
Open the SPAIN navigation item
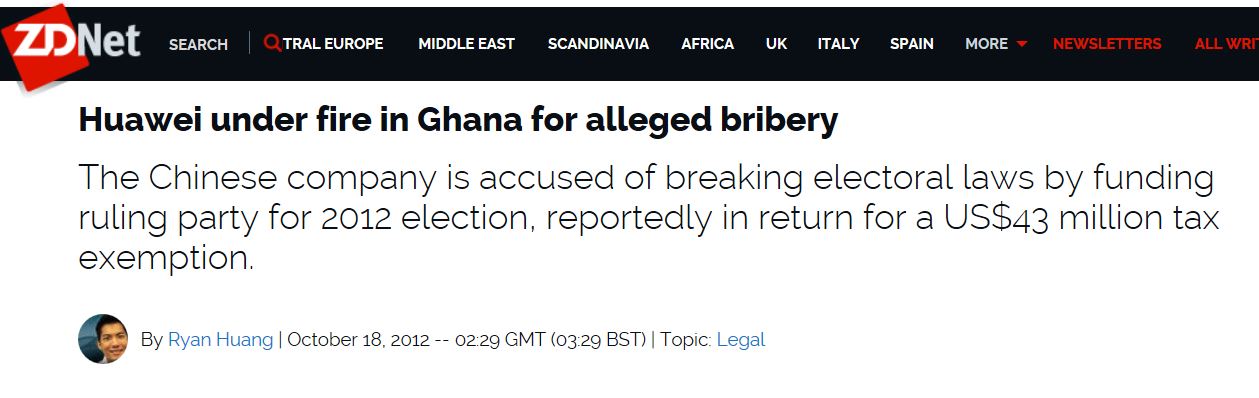click(911, 44)
